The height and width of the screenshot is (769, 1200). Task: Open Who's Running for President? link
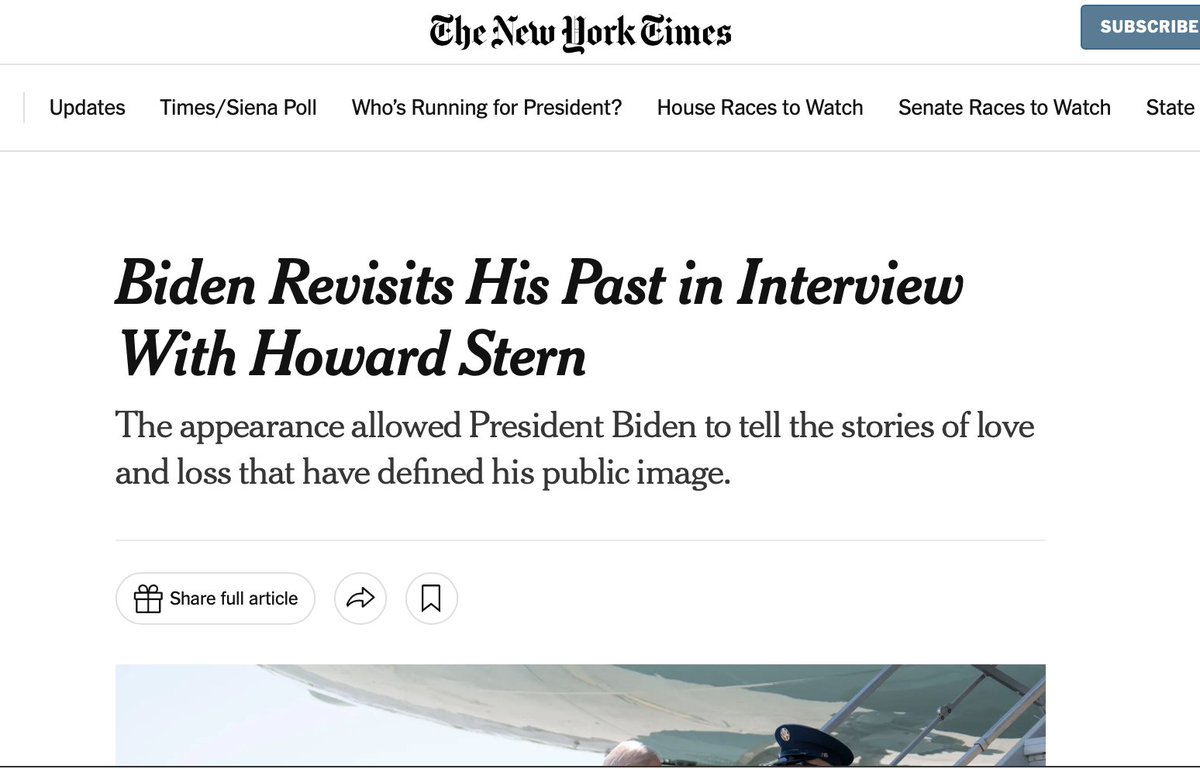click(486, 108)
